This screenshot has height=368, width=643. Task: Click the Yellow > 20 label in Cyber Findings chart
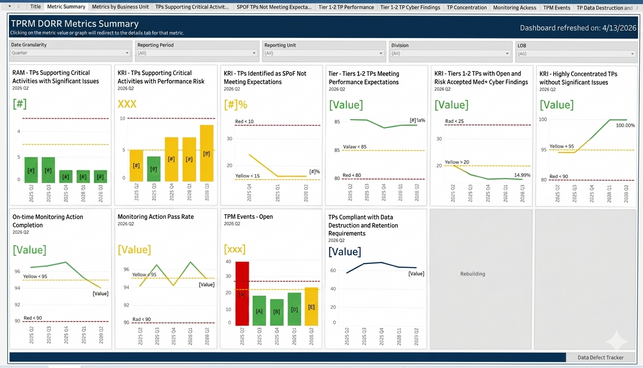tap(457, 162)
